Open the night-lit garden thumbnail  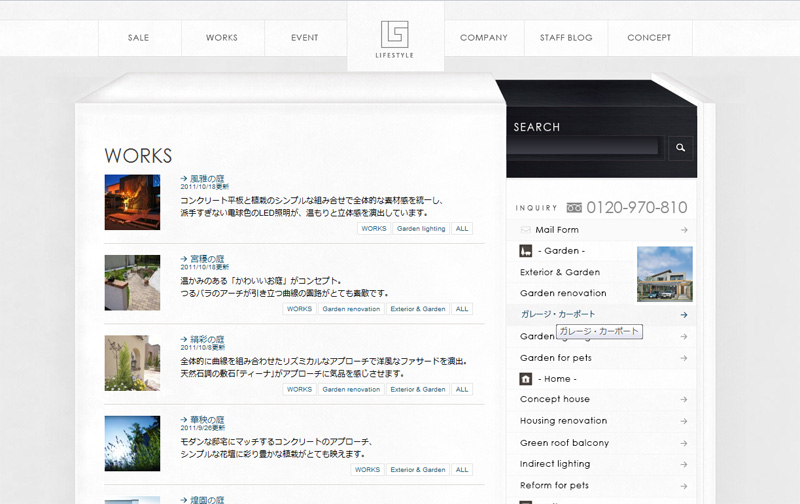coord(132,202)
